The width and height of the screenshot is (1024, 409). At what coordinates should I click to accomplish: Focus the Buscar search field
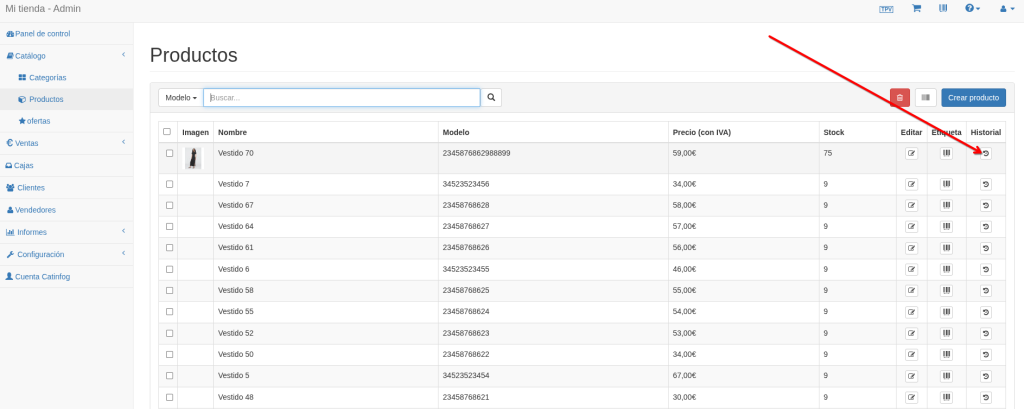[x=341, y=98]
